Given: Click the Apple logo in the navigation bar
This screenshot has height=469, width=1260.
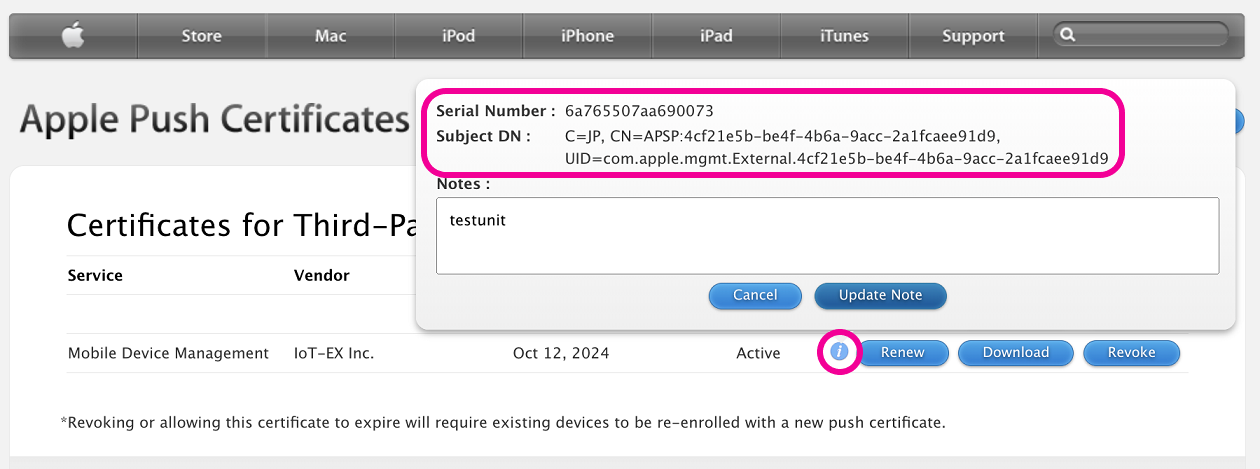Looking at the screenshot, I should click(72, 36).
